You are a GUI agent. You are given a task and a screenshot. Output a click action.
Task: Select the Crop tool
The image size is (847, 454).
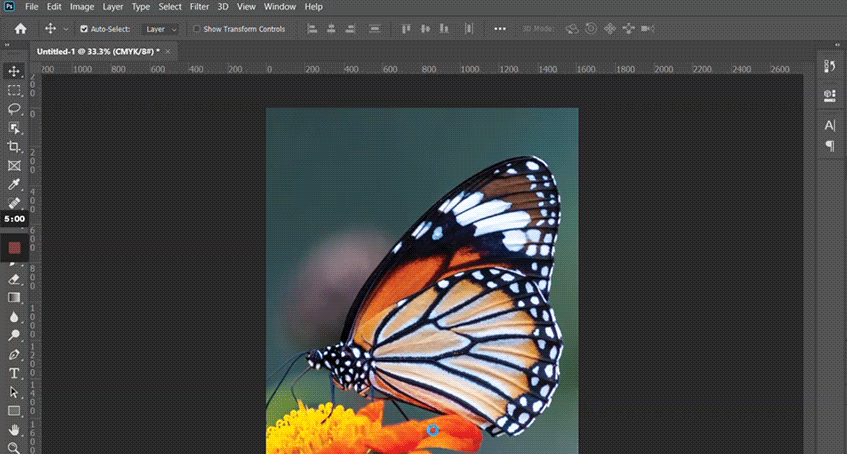point(14,146)
